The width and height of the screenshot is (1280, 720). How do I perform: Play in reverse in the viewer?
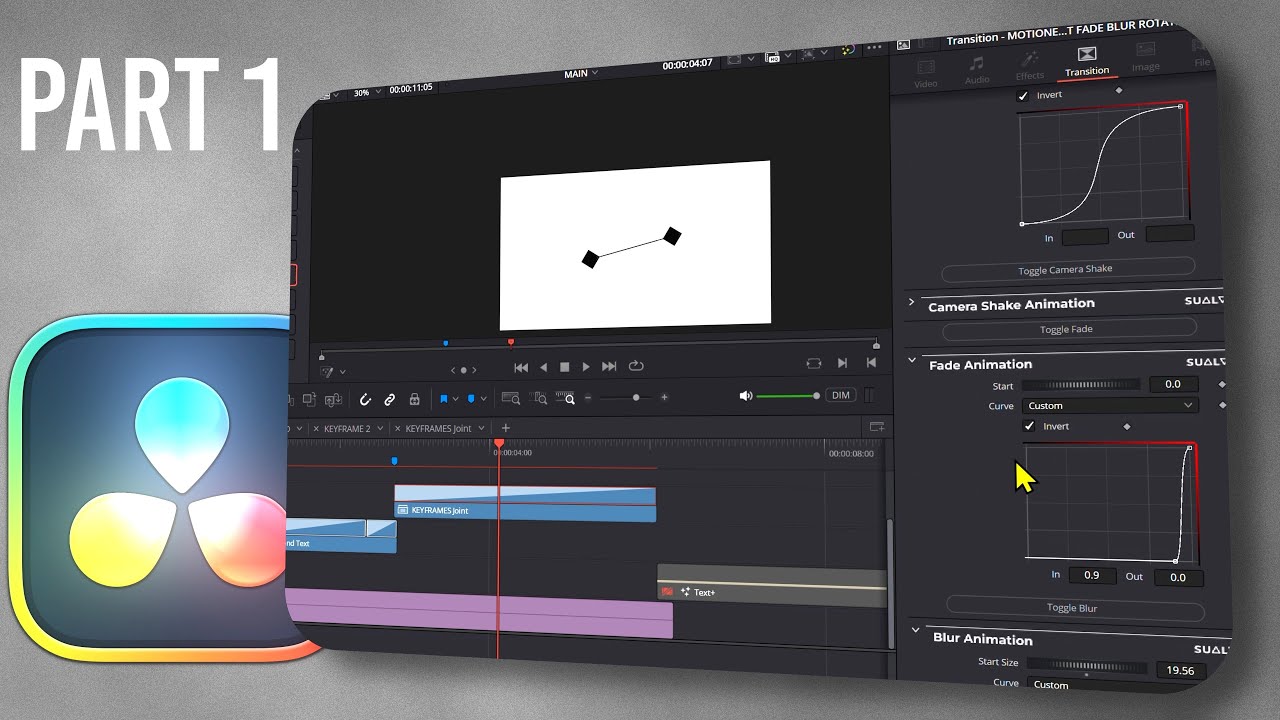pos(544,367)
